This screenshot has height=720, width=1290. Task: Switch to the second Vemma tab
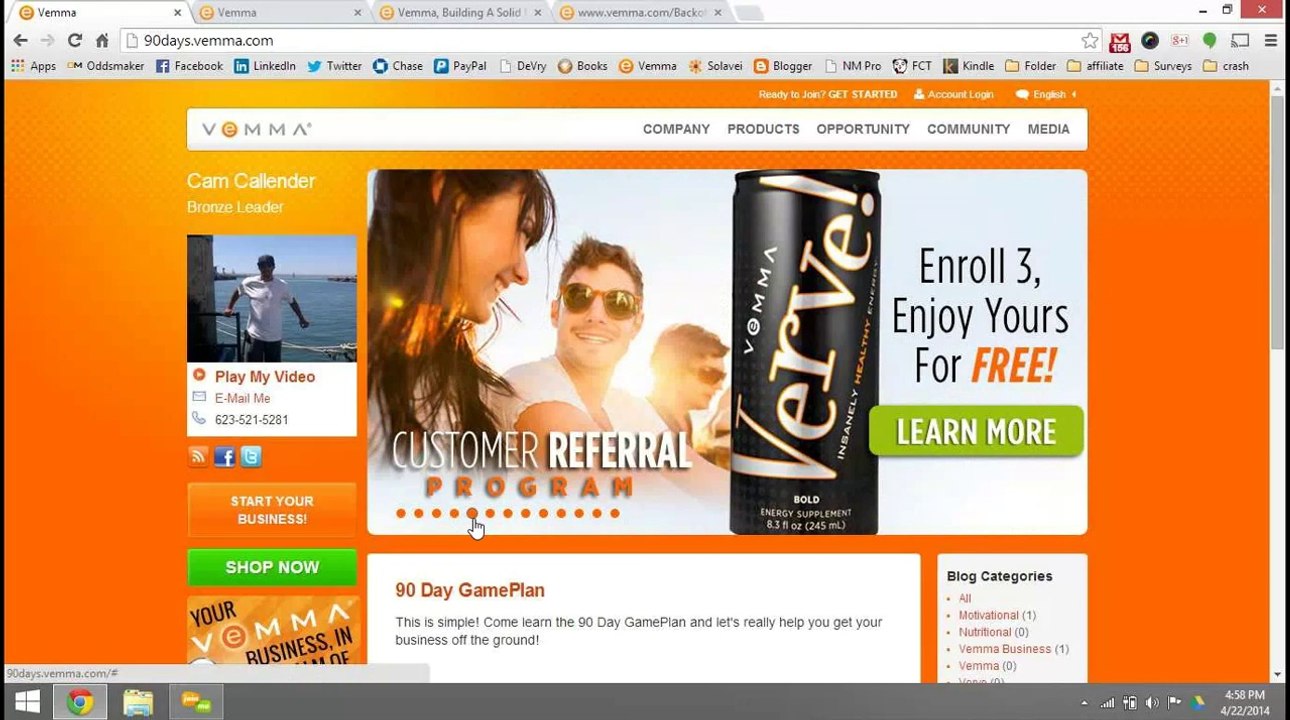pyautogui.click(x=279, y=13)
